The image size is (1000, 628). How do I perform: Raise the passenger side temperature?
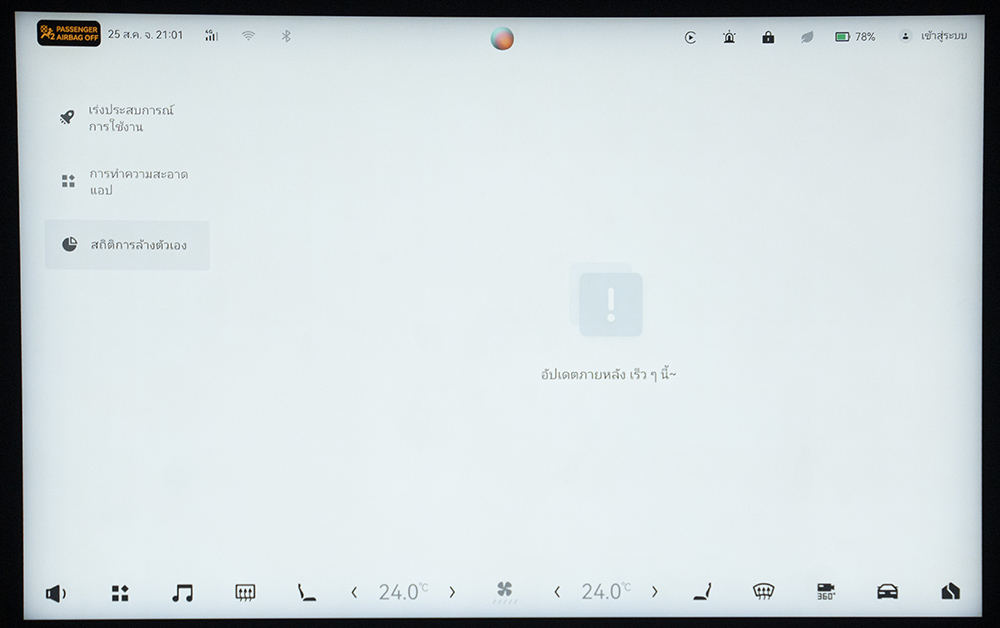(655, 593)
